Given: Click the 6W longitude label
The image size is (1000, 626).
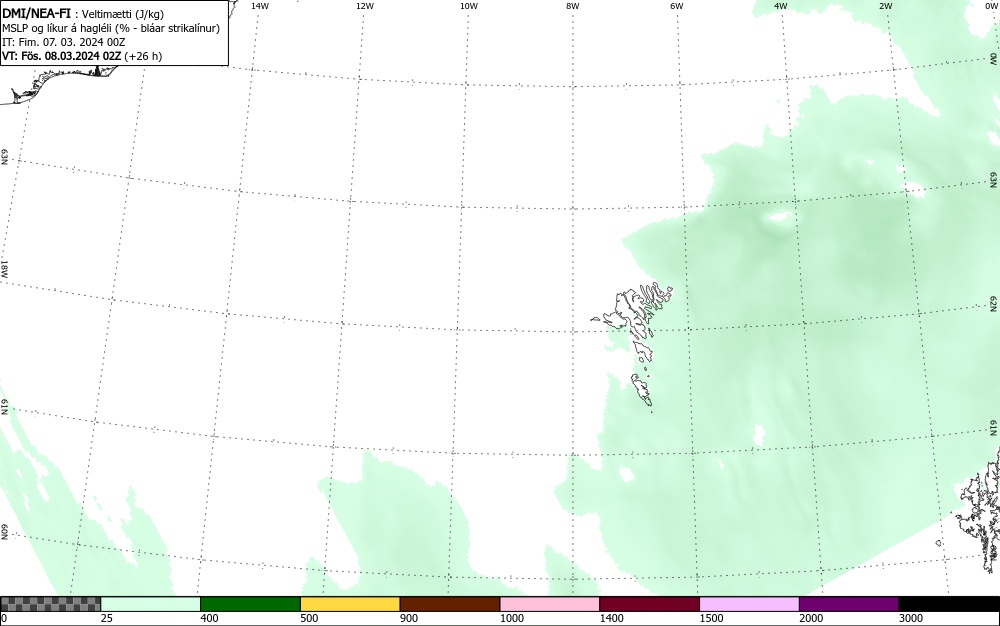Looking at the screenshot, I should 677,6.
